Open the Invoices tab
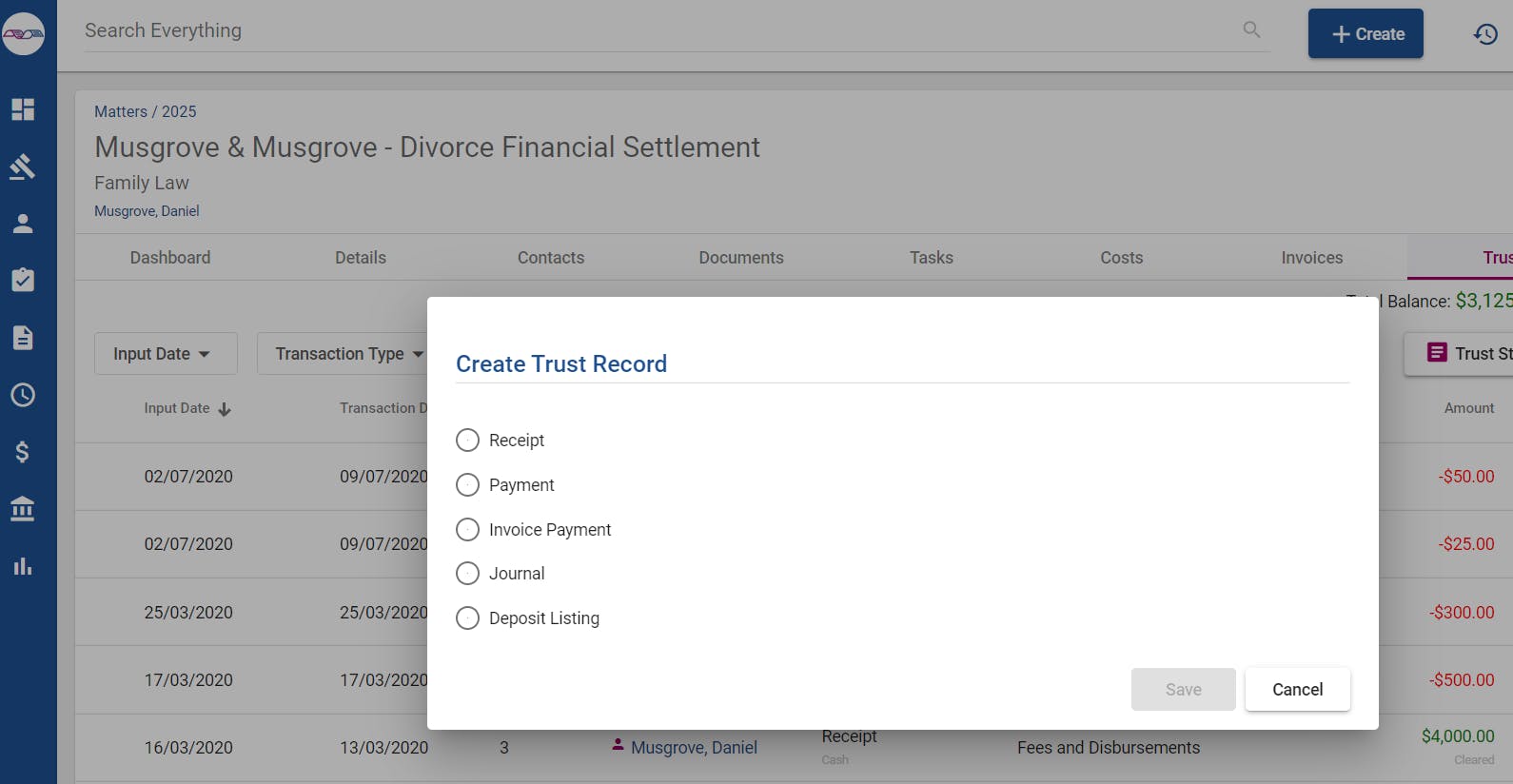 coord(1312,258)
